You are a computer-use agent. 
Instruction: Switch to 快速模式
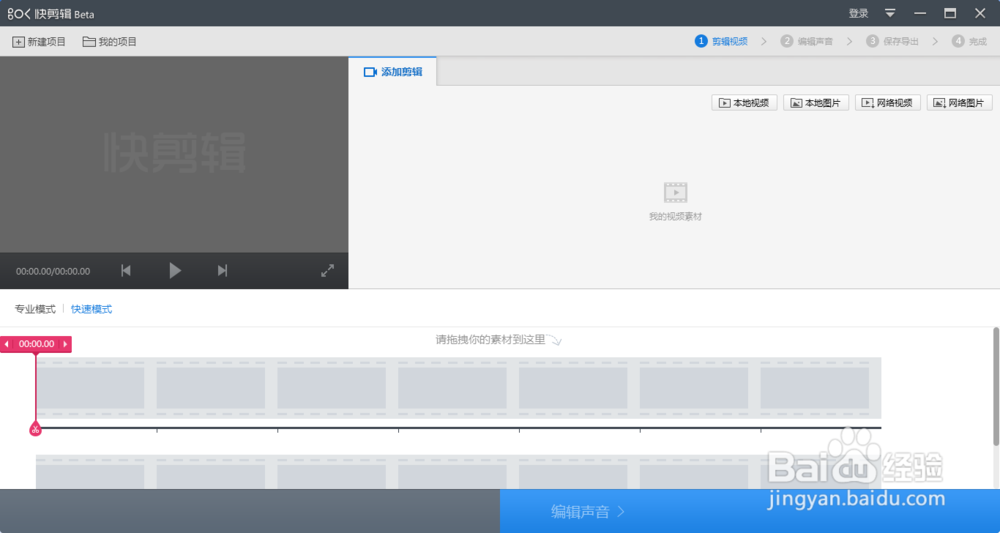[91, 309]
